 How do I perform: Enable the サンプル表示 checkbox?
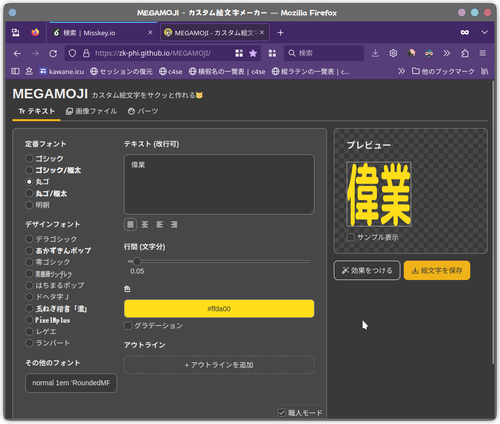350,237
